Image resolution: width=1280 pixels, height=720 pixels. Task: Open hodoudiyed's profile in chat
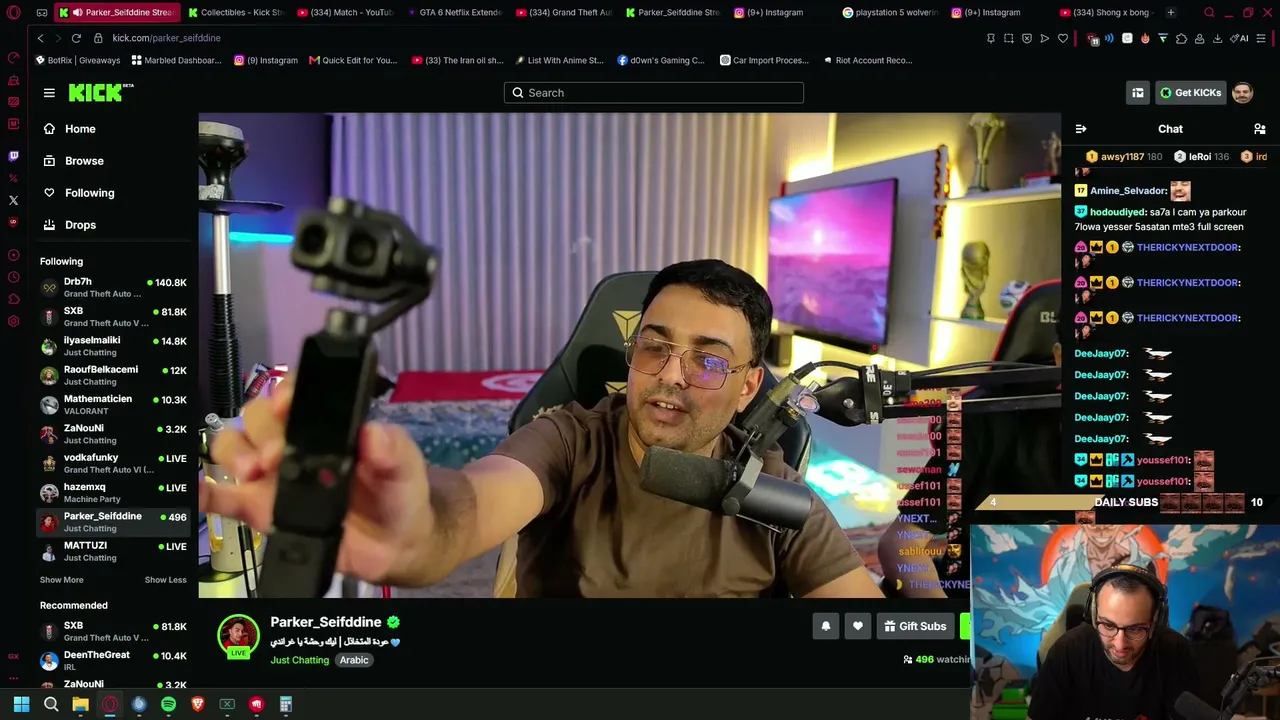[x=1118, y=212]
